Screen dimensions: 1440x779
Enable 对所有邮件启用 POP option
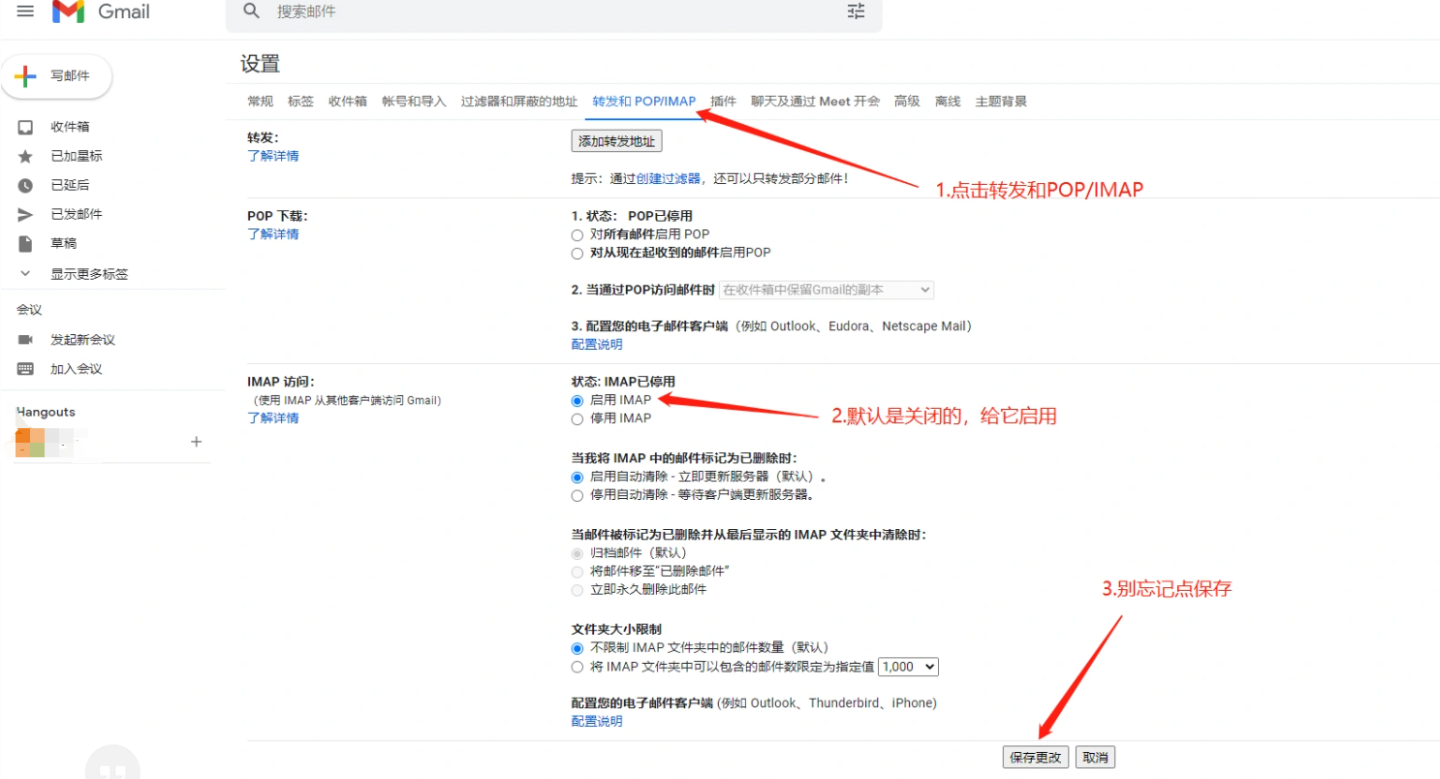click(577, 235)
